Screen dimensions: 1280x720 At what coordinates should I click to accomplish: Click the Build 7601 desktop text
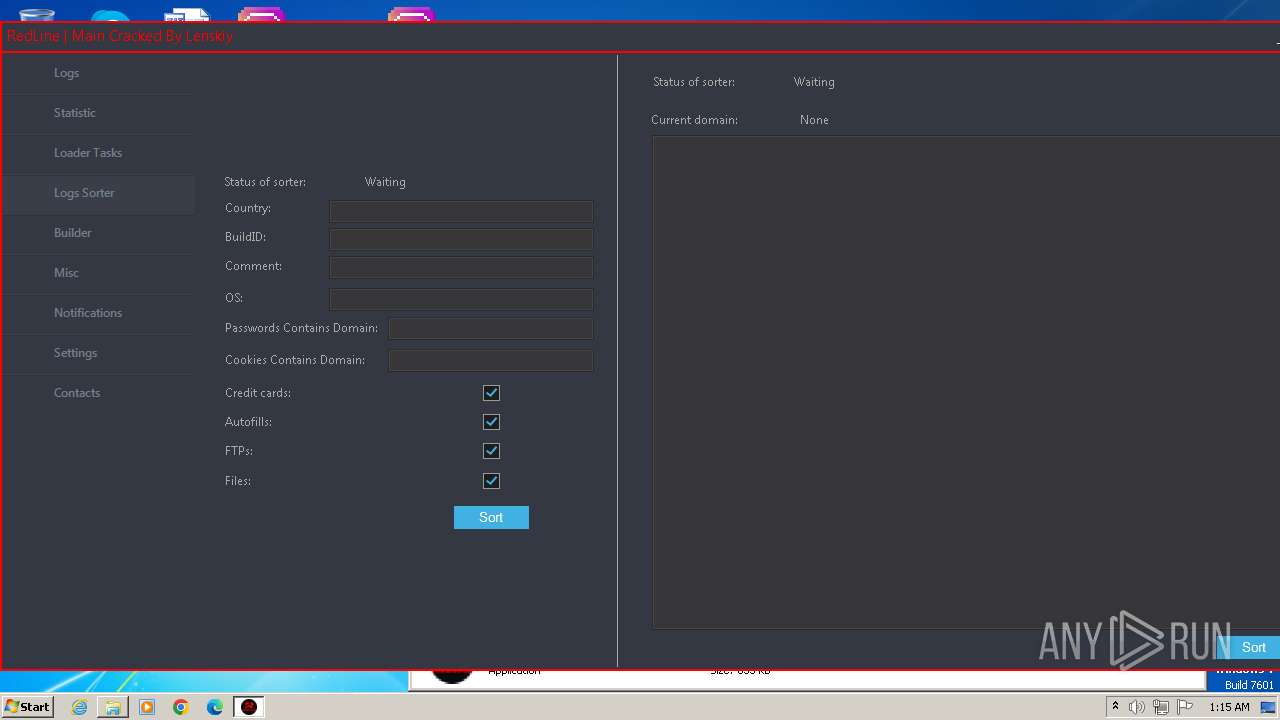tap(1249, 685)
